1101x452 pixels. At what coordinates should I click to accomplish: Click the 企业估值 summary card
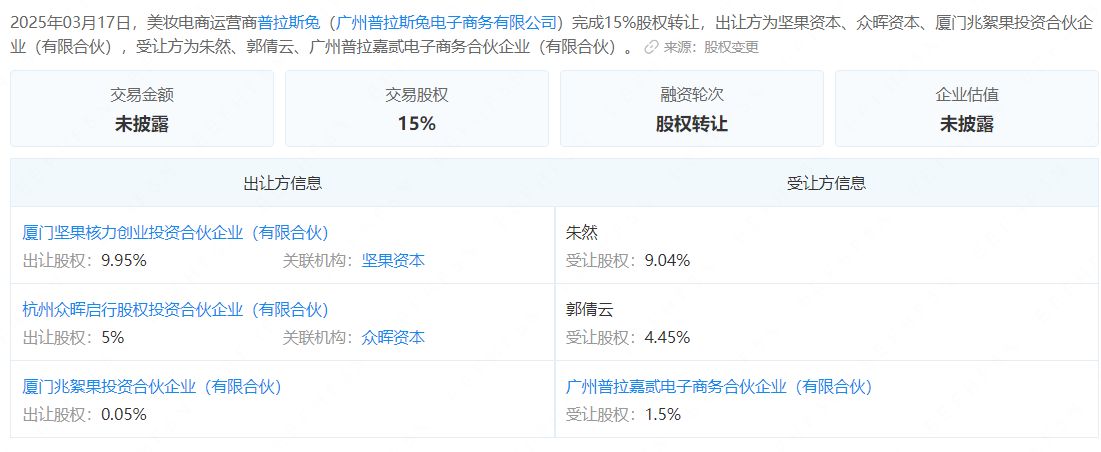tap(967, 109)
